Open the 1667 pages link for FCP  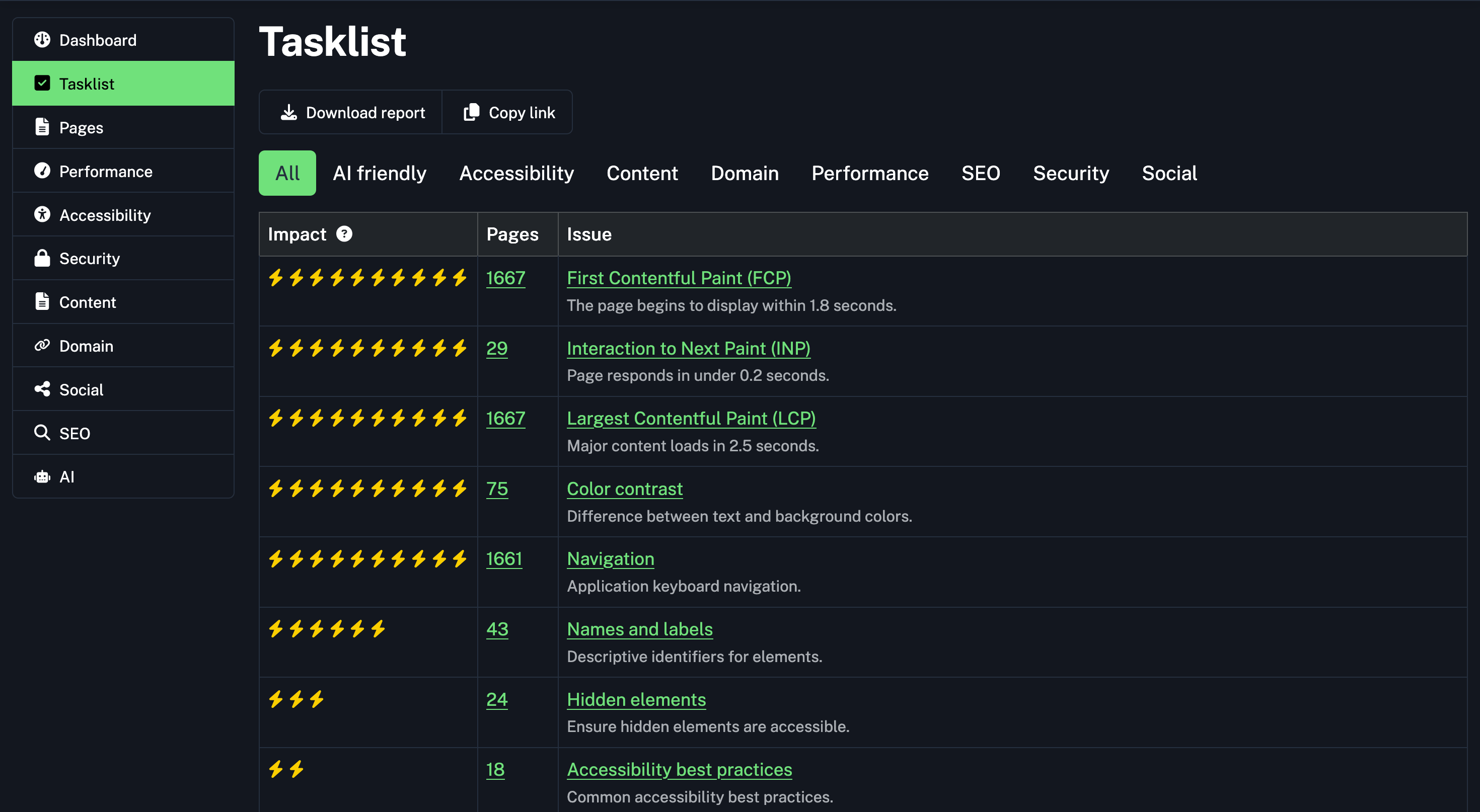point(505,278)
